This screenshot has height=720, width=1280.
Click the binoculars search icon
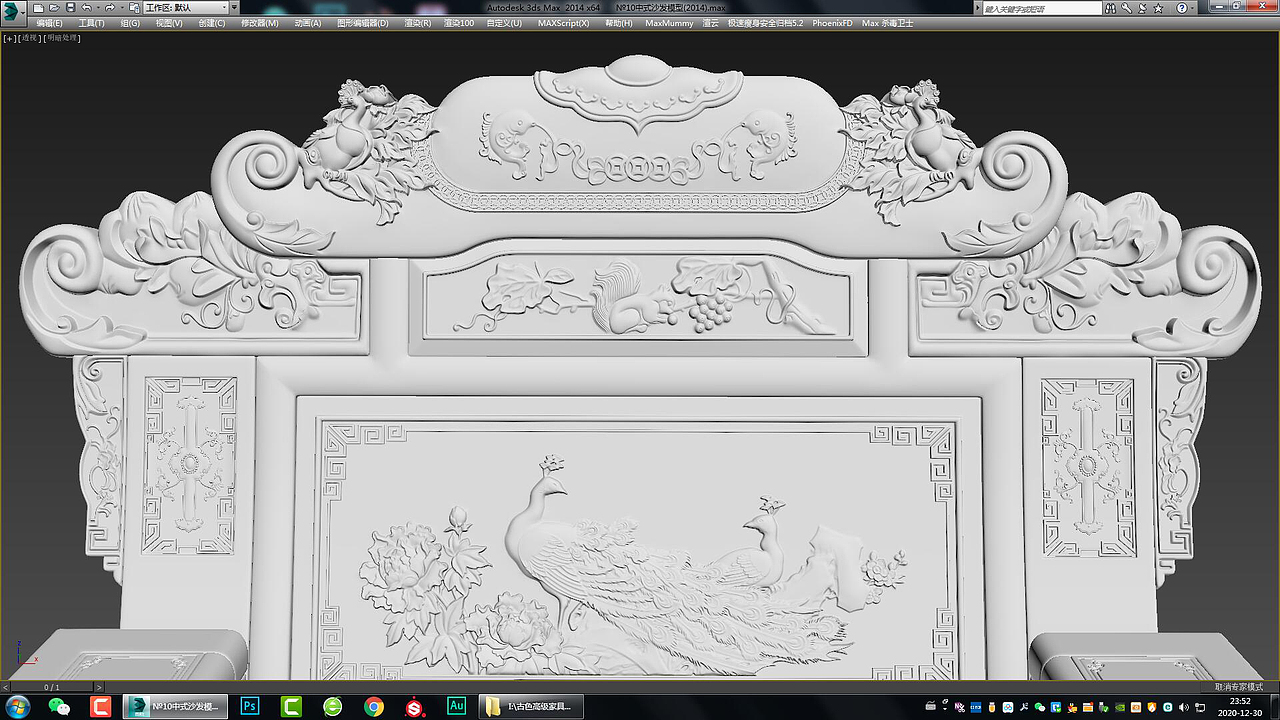point(1110,8)
